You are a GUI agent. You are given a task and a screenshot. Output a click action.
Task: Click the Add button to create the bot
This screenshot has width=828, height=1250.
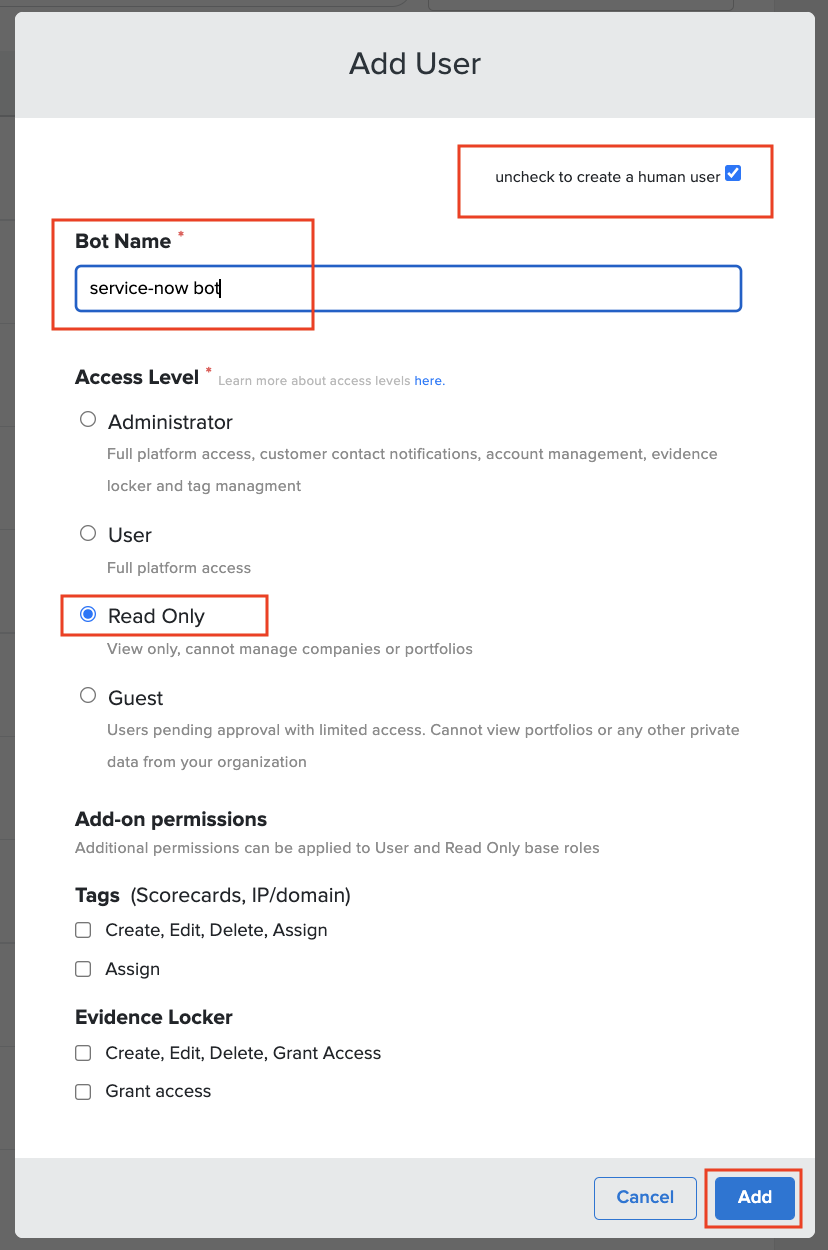[x=753, y=1197]
